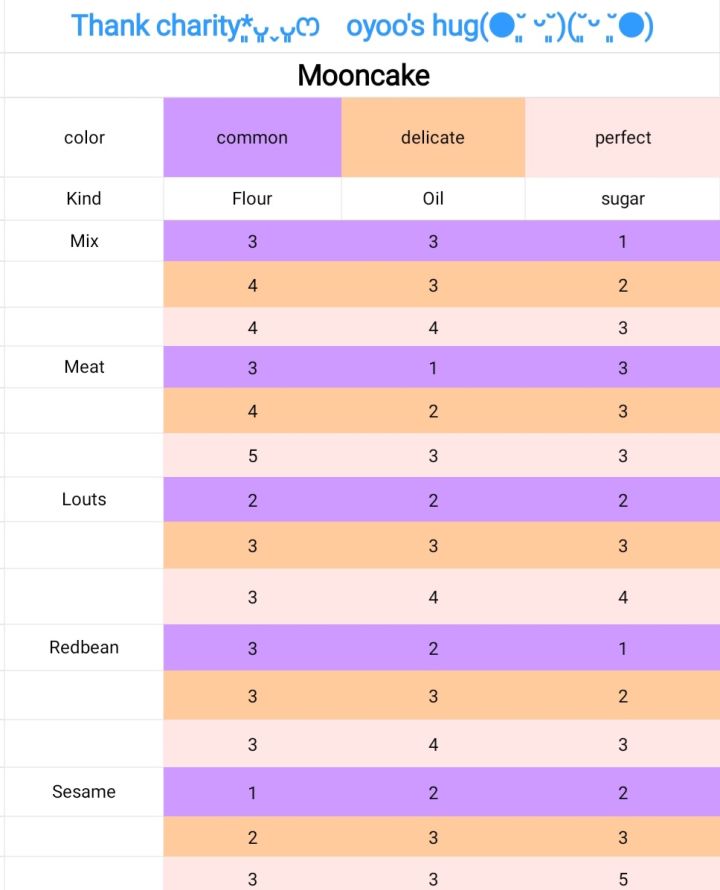Select the 'Oil' column header
This screenshot has width=720, height=890.
tap(433, 199)
